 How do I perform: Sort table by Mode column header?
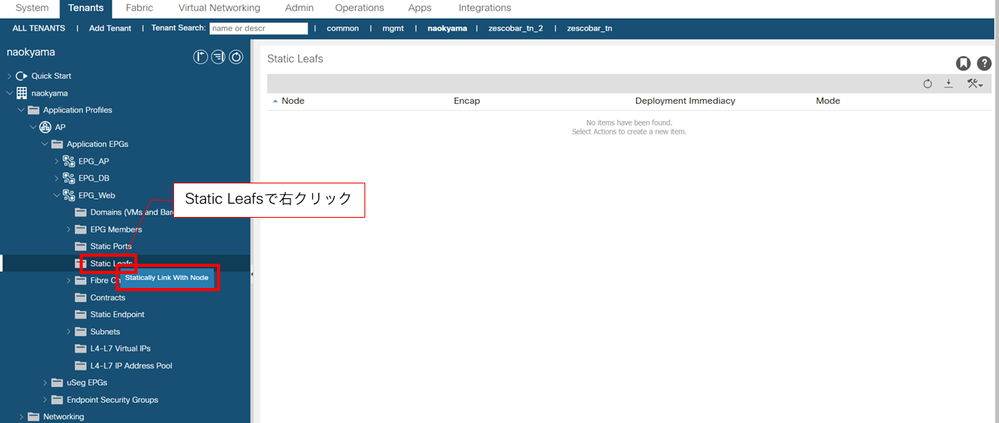[828, 101]
